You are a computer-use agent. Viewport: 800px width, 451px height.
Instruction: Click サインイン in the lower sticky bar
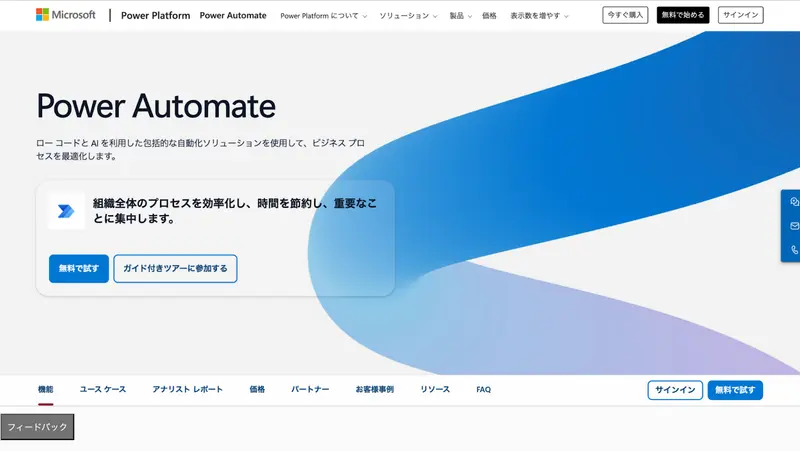(675, 390)
